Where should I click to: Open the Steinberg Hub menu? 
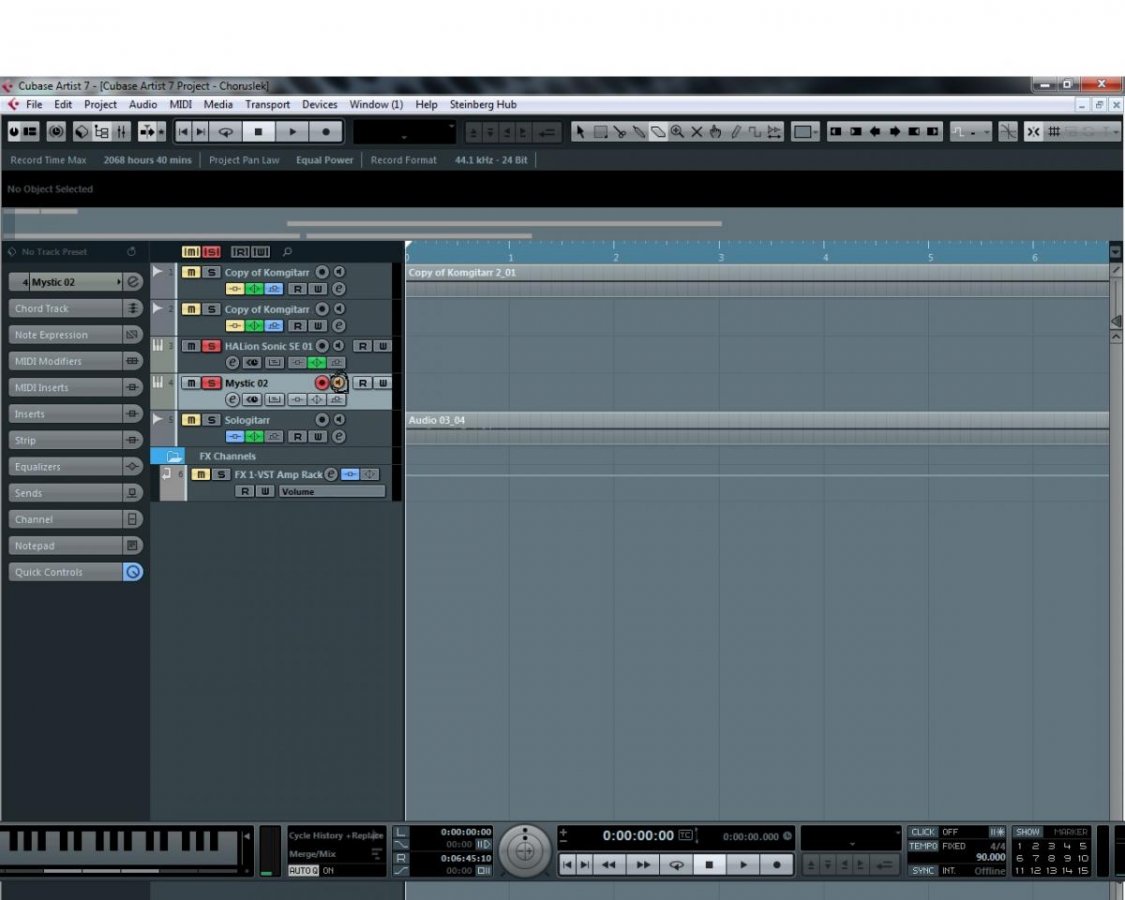pyautogui.click(x=483, y=105)
